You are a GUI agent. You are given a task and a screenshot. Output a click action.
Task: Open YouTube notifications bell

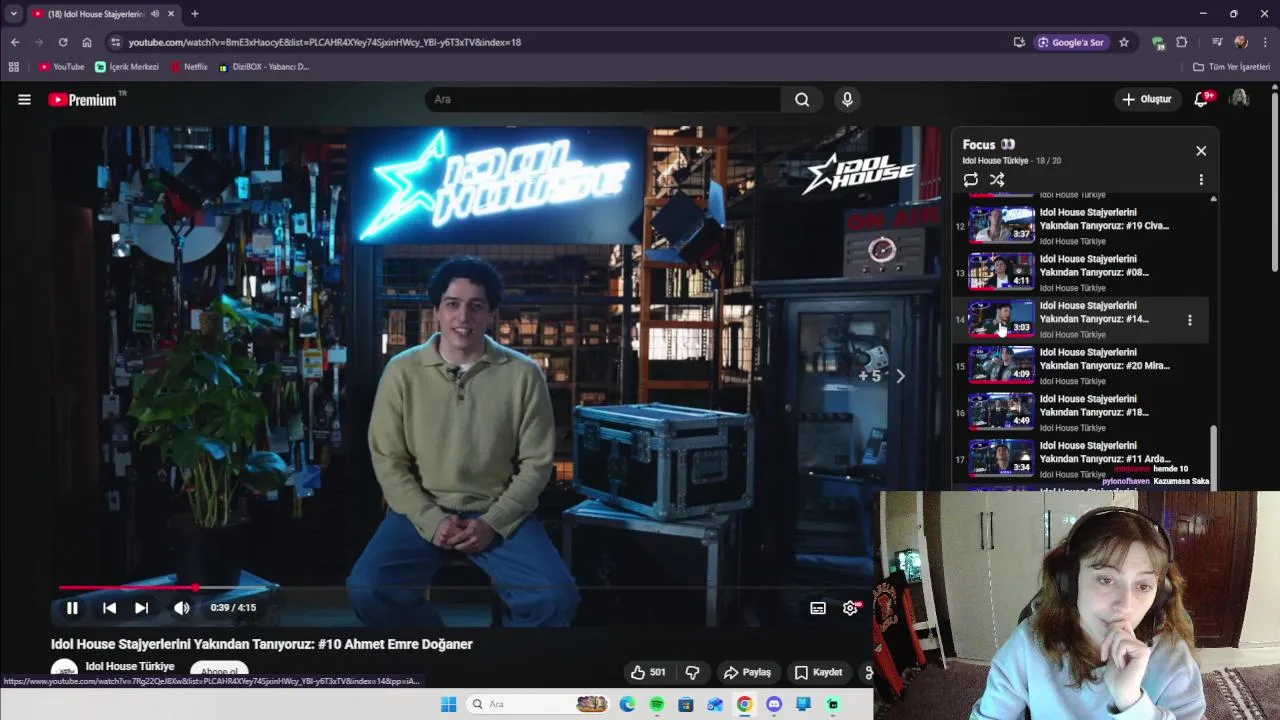coord(1201,99)
